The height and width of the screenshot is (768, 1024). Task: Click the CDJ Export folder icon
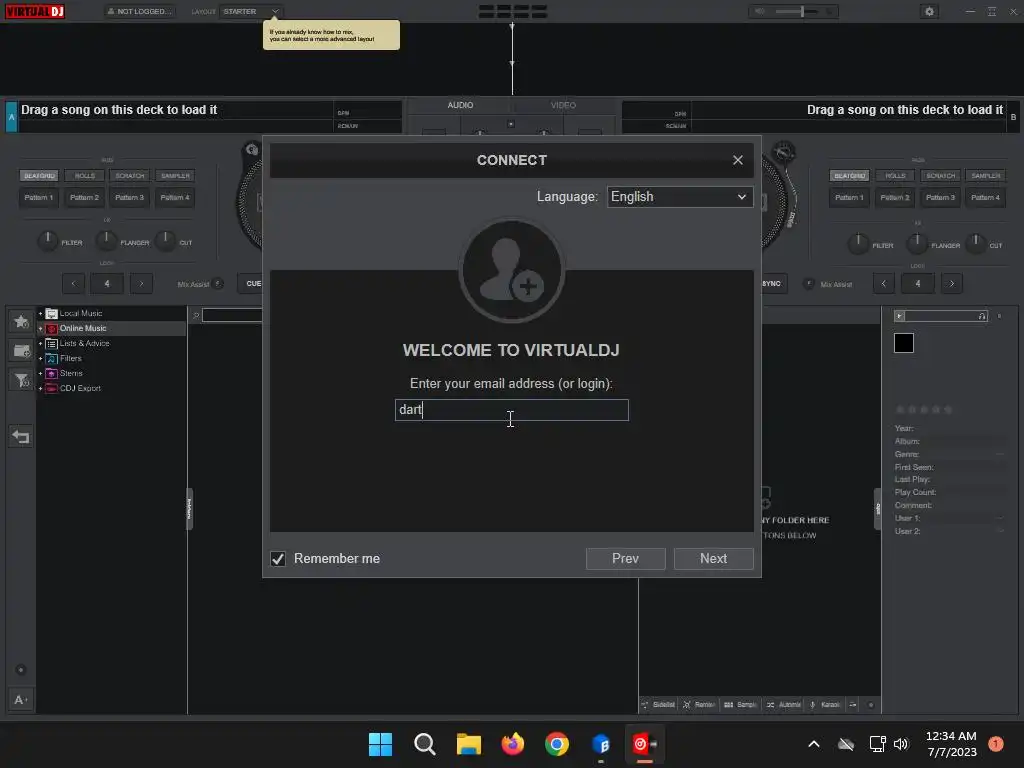[52, 389]
